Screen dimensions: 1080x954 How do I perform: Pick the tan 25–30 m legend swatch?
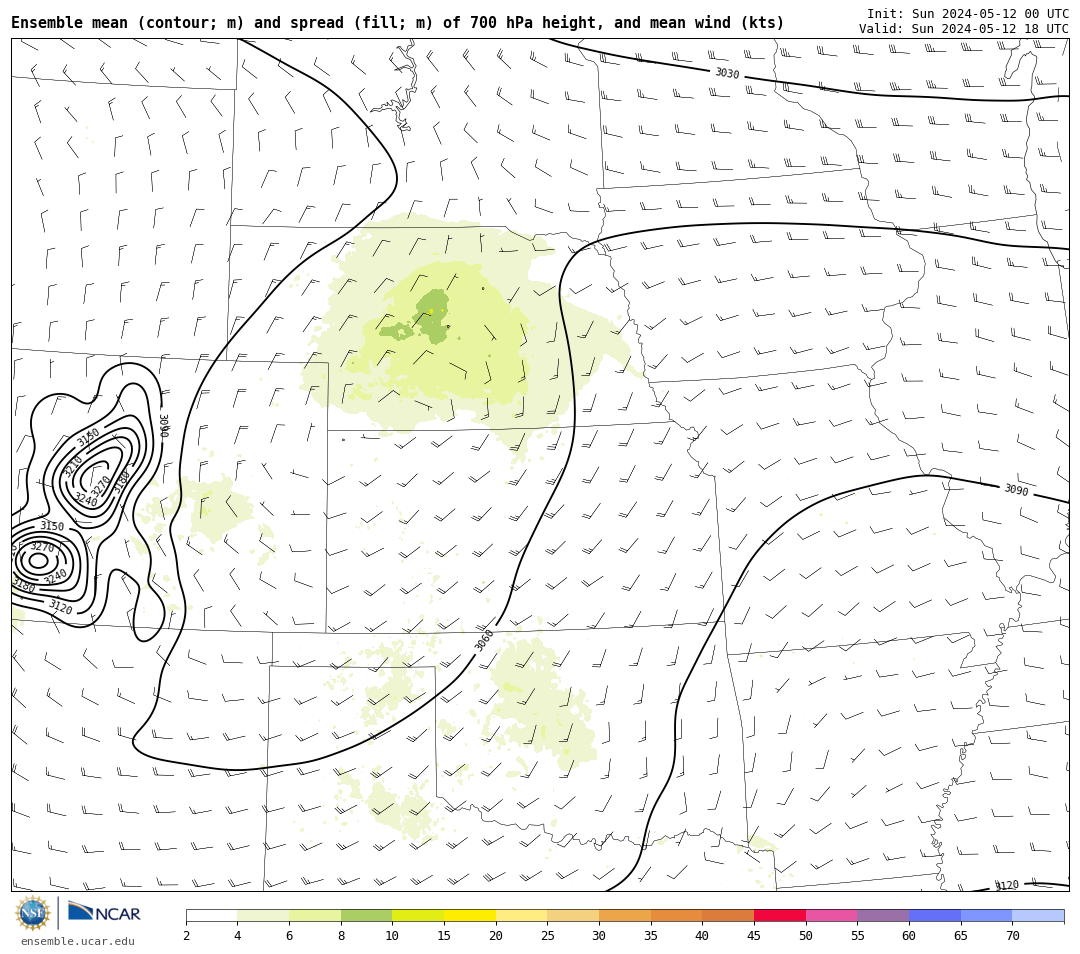coord(573,915)
